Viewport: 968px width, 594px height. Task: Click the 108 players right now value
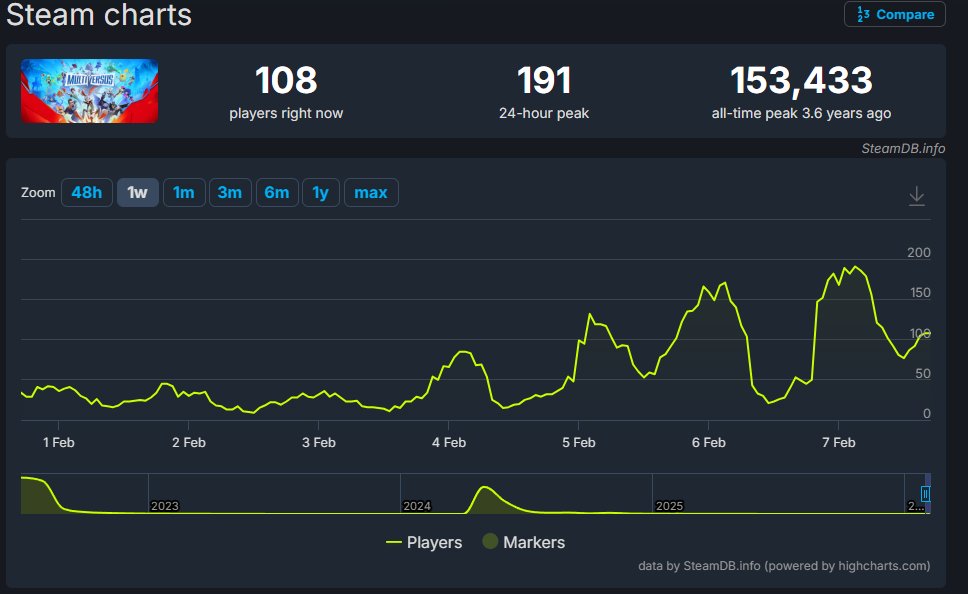[286, 80]
